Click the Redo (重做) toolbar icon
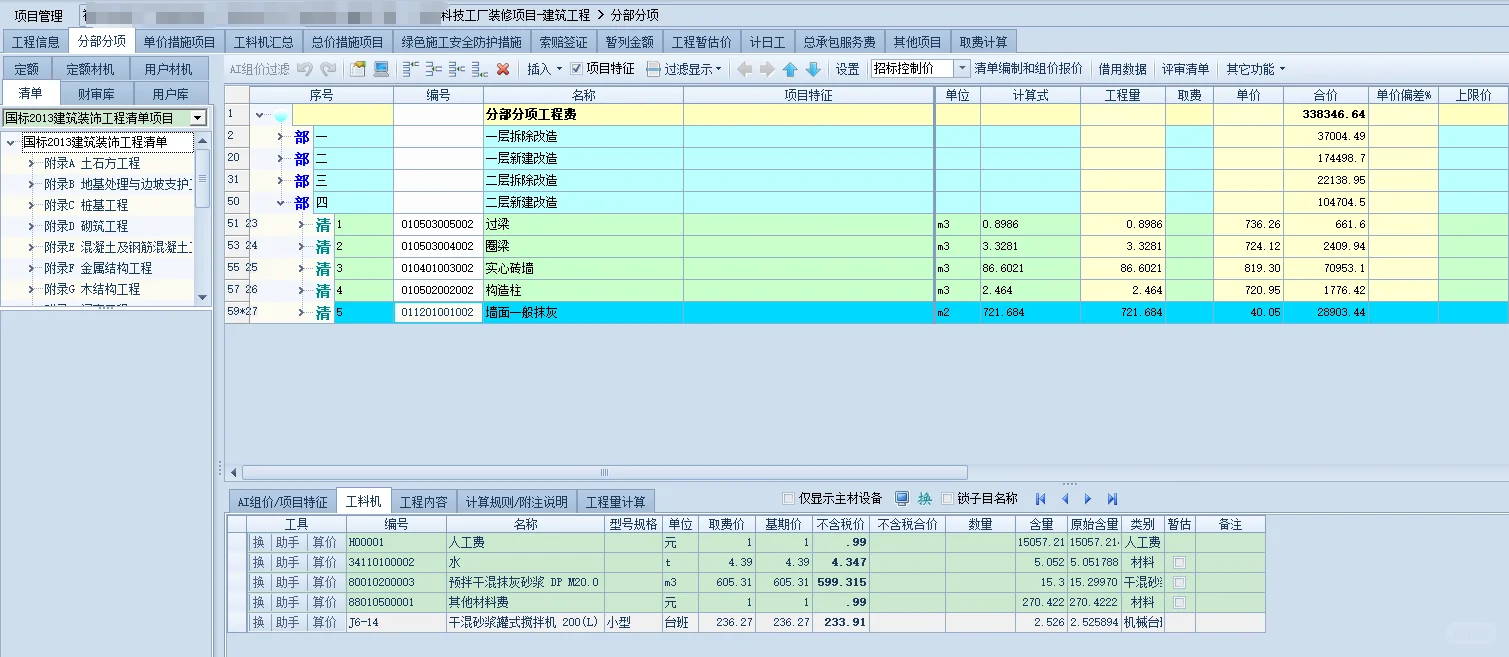1509x657 pixels. pyautogui.click(x=327, y=68)
